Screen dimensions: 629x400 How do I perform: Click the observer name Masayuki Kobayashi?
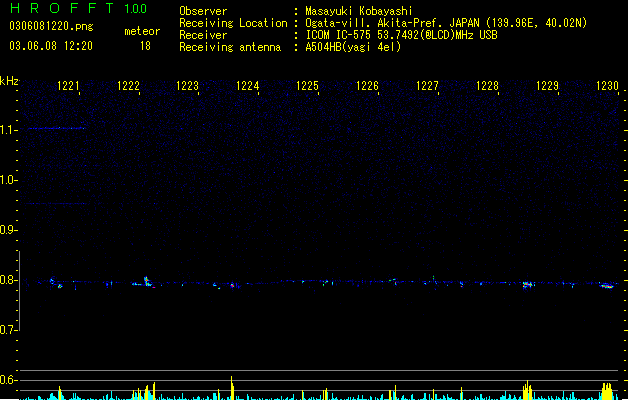point(359,11)
